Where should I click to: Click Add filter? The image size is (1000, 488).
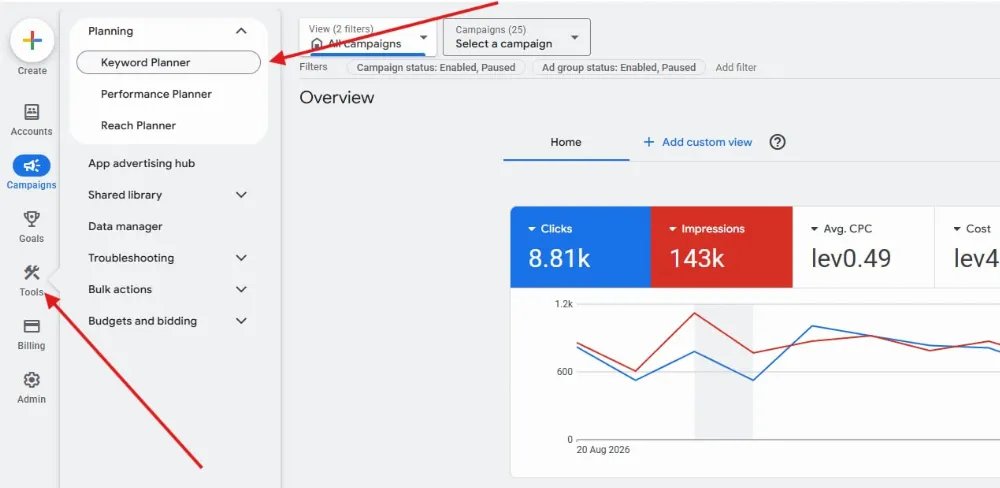click(x=736, y=67)
